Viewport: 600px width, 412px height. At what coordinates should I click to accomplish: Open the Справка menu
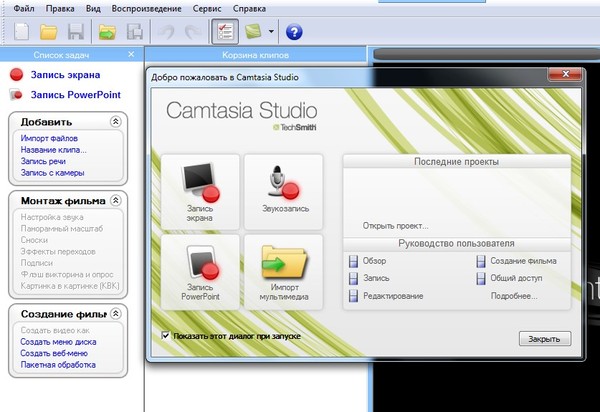tap(249, 8)
